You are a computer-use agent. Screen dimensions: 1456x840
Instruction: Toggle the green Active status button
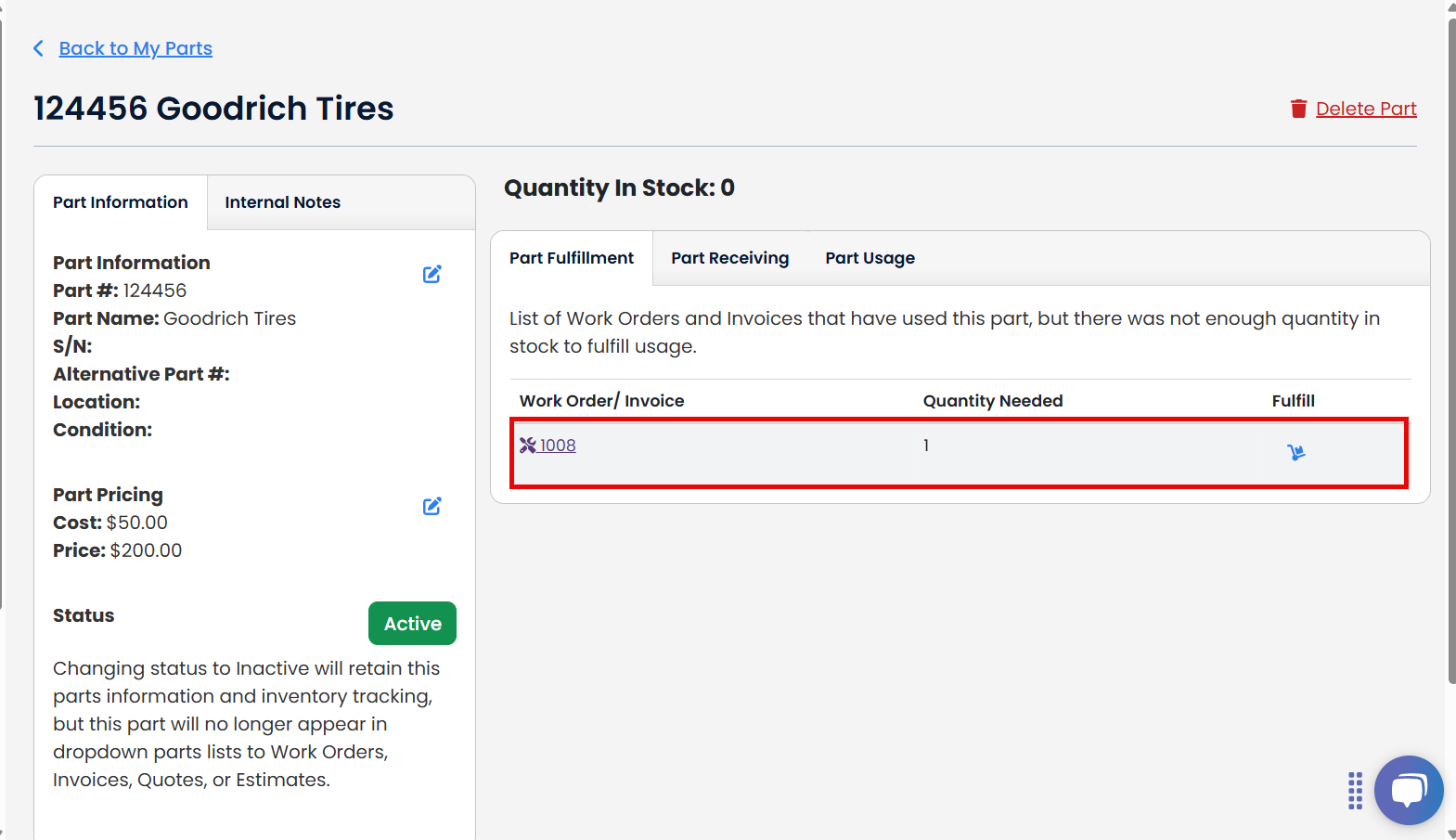[x=412, y=624]
